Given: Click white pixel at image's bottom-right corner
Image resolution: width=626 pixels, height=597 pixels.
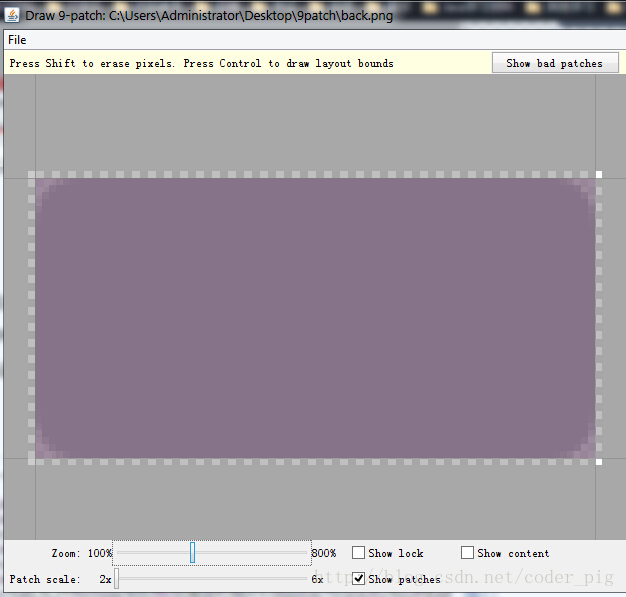Looking at the screenshot, I should pos(599,461).
